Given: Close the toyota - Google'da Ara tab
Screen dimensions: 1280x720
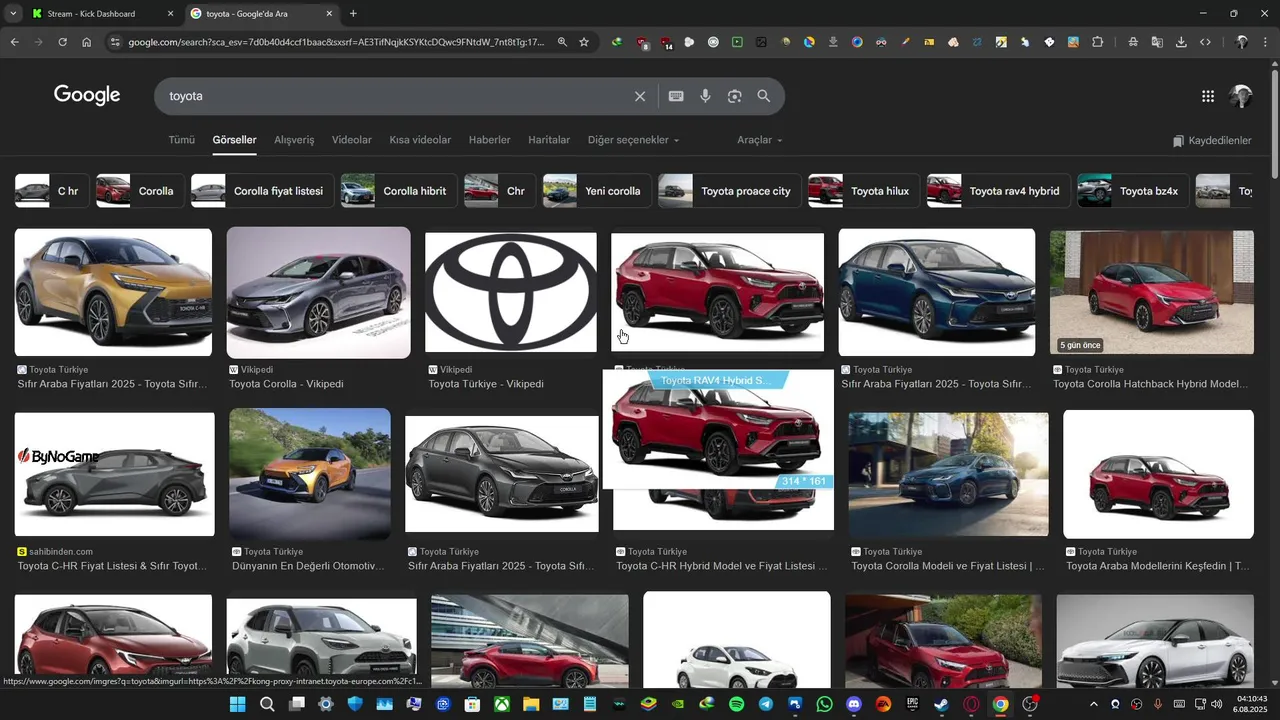Looking at the screenshot, I should 330,14.
